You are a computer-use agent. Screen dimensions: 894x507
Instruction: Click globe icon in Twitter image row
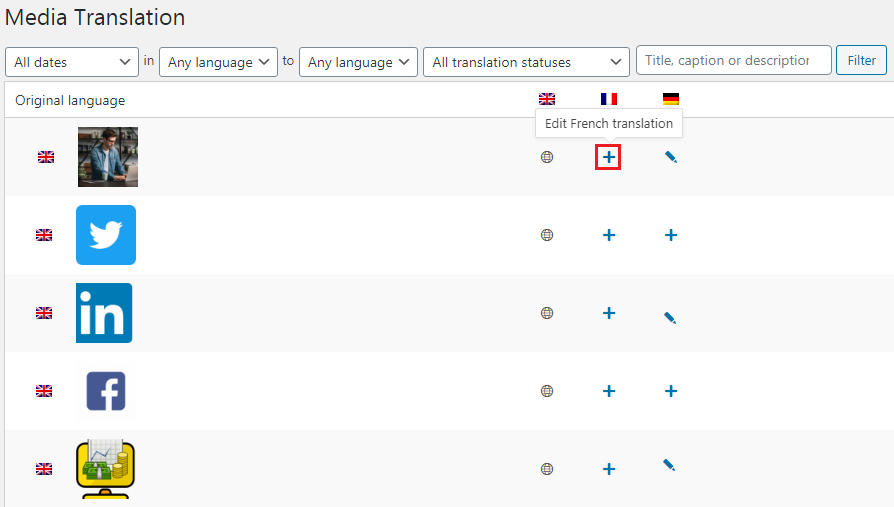546,235
